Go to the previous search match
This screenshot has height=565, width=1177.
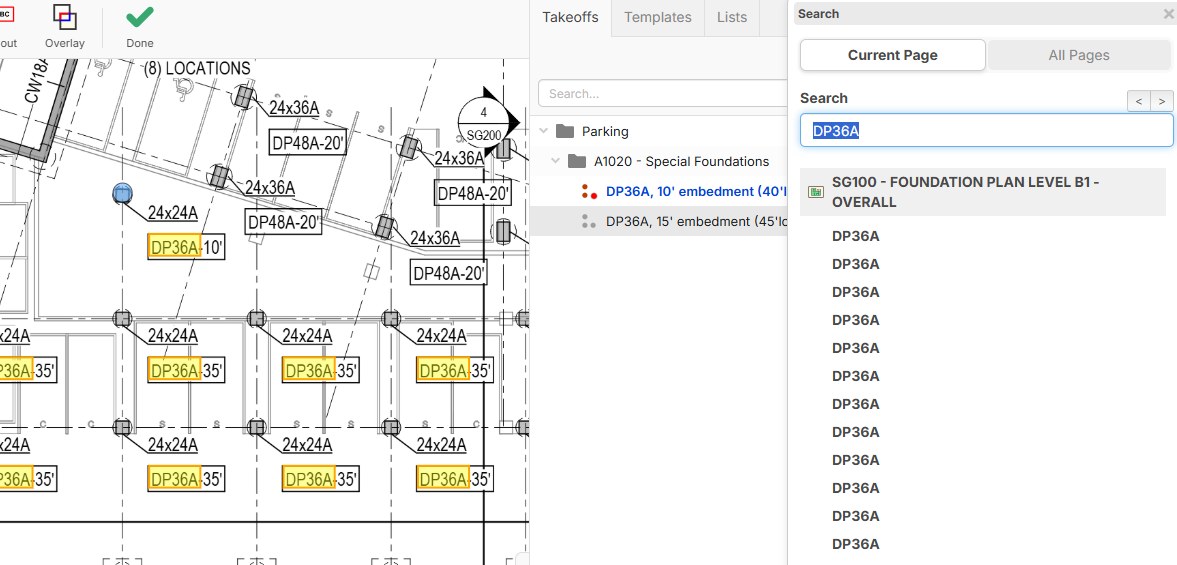(1138, 100)
